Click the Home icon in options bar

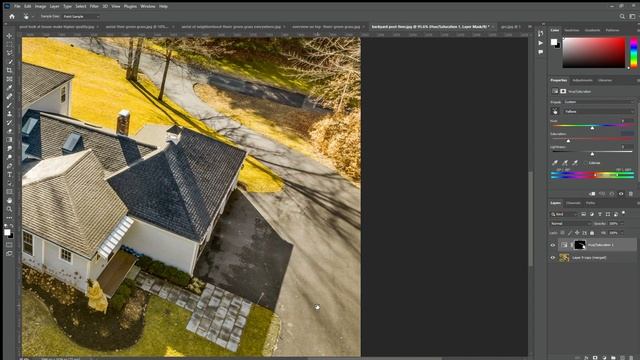[x=12, y=16]
